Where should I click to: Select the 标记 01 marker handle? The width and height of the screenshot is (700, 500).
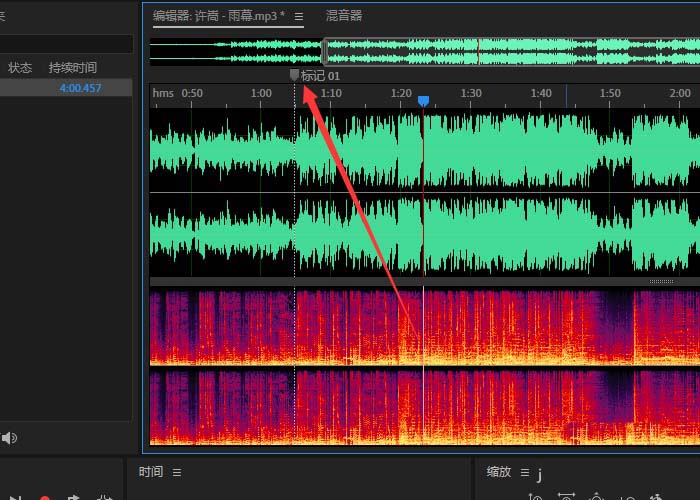point(294,75)
